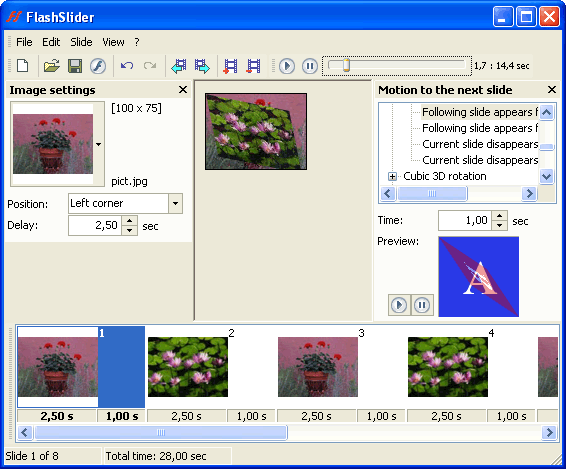This screenshot has height=469, width=566.
Task: Click the New project toolbar icon
Action: point(23,66)
